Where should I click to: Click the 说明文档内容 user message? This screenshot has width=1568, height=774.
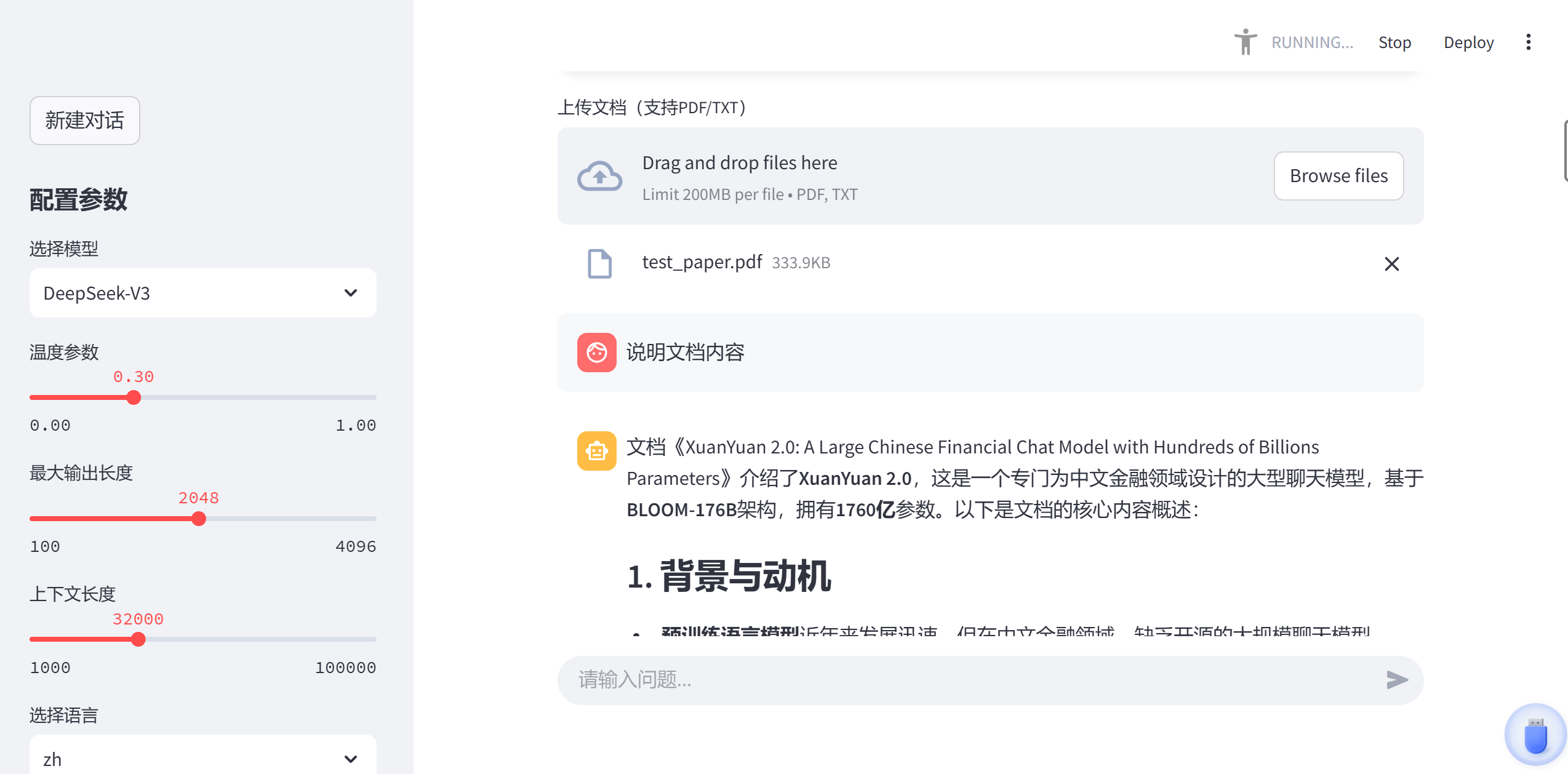991,353
